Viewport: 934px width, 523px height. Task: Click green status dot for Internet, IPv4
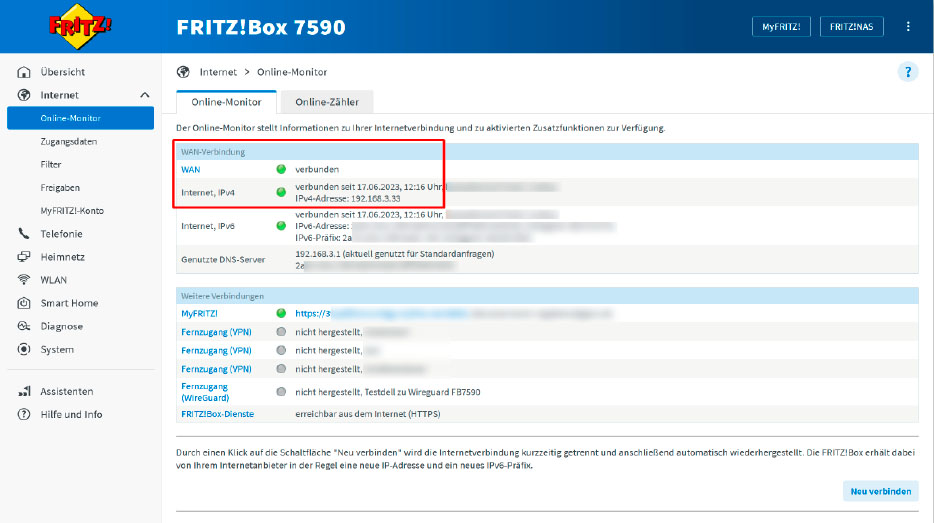(x=281, y=192)
